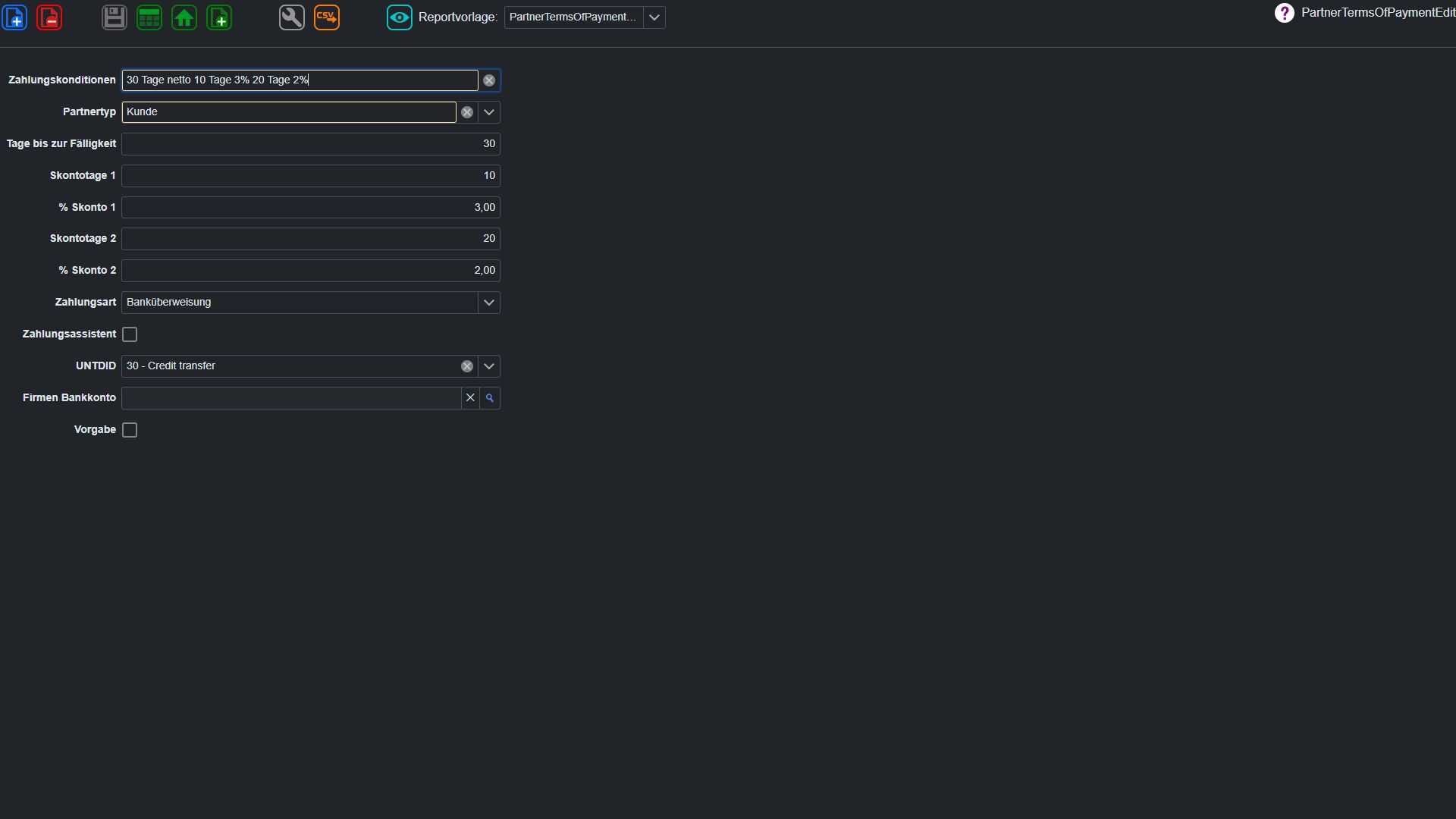Click the Vorgabe label
This screenshot has width=1456, height=819.
coord(95,430)
